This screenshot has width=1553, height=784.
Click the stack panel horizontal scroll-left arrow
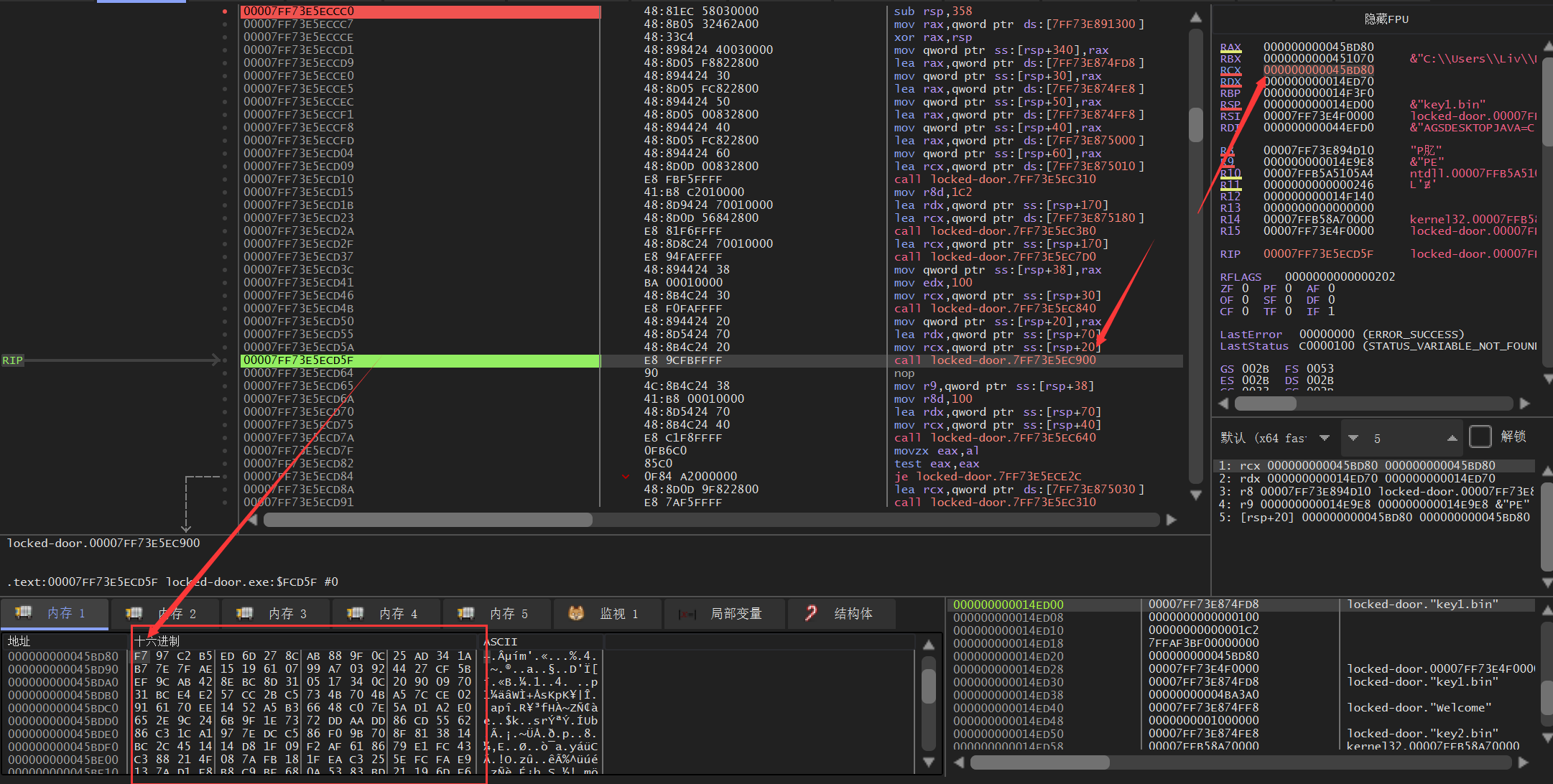point(960,762)
